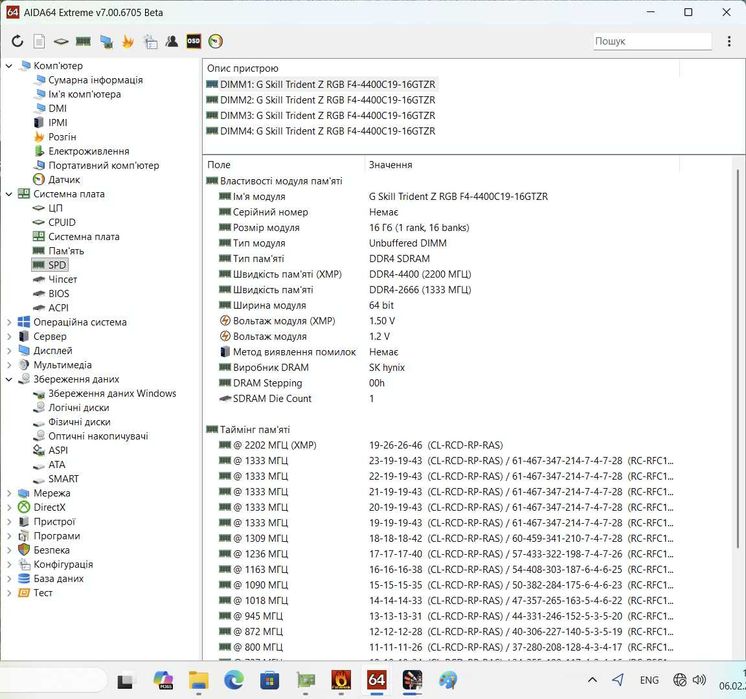Screen dimensions: 746x699
Task: Collapse the Системна плата tree node
Action: tap(9, 194)
